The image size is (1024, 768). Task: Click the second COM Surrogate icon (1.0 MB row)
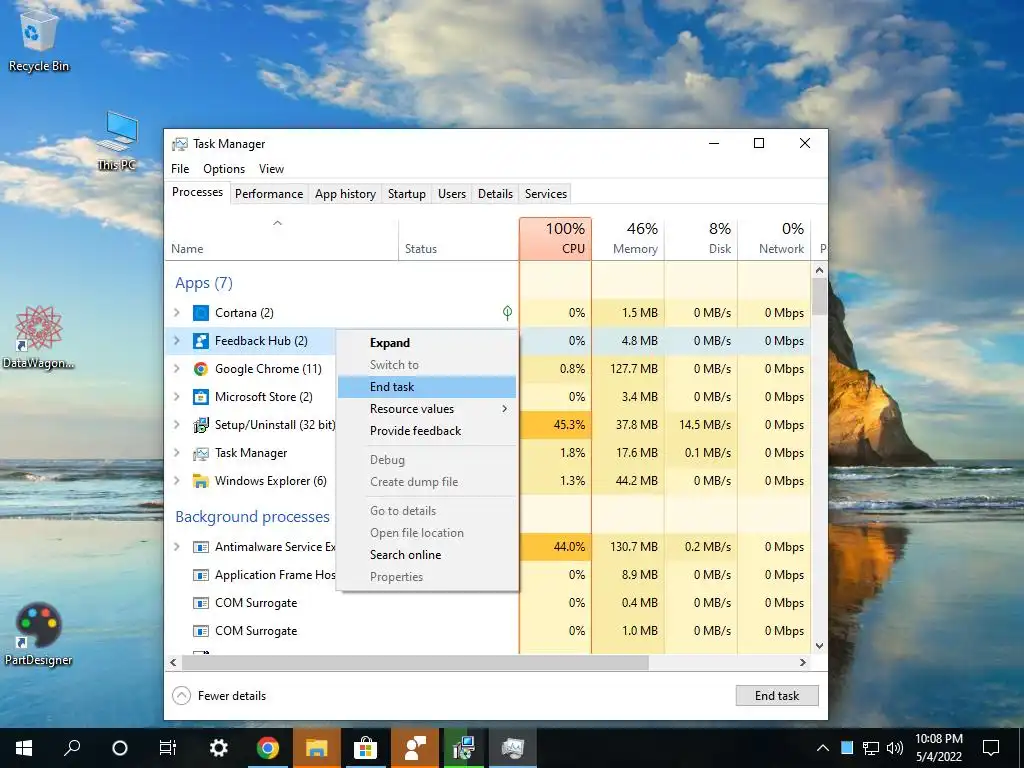pos(200,632)
